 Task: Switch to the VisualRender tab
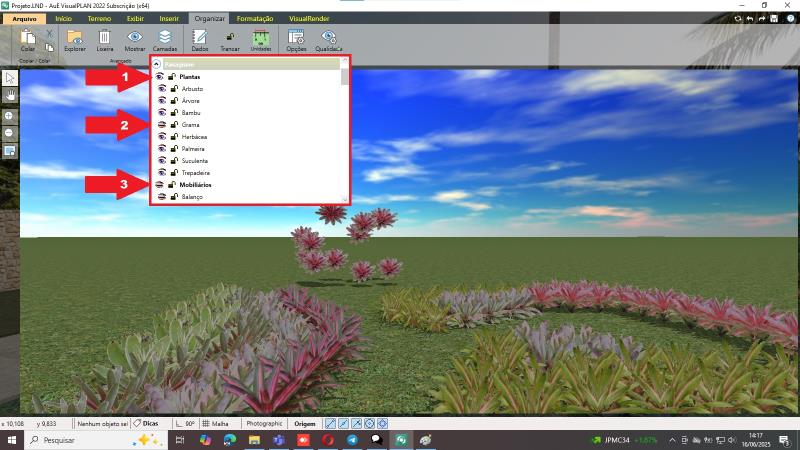pos(309,19)
